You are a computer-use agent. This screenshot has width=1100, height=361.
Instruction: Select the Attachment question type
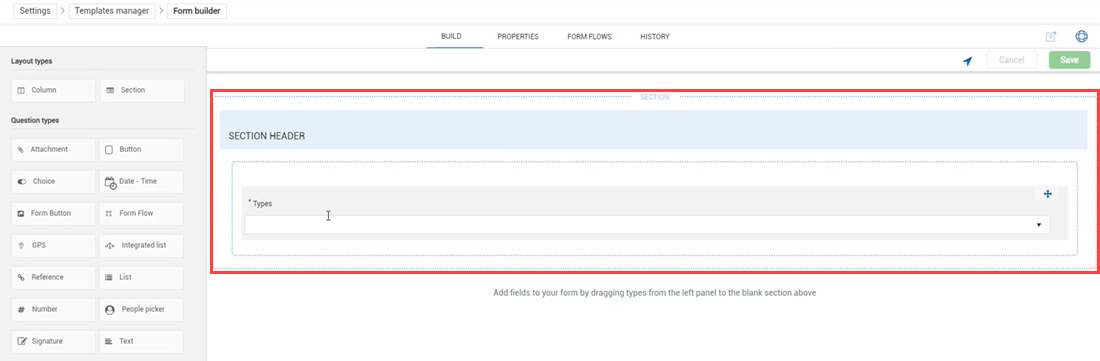(53, 149)
